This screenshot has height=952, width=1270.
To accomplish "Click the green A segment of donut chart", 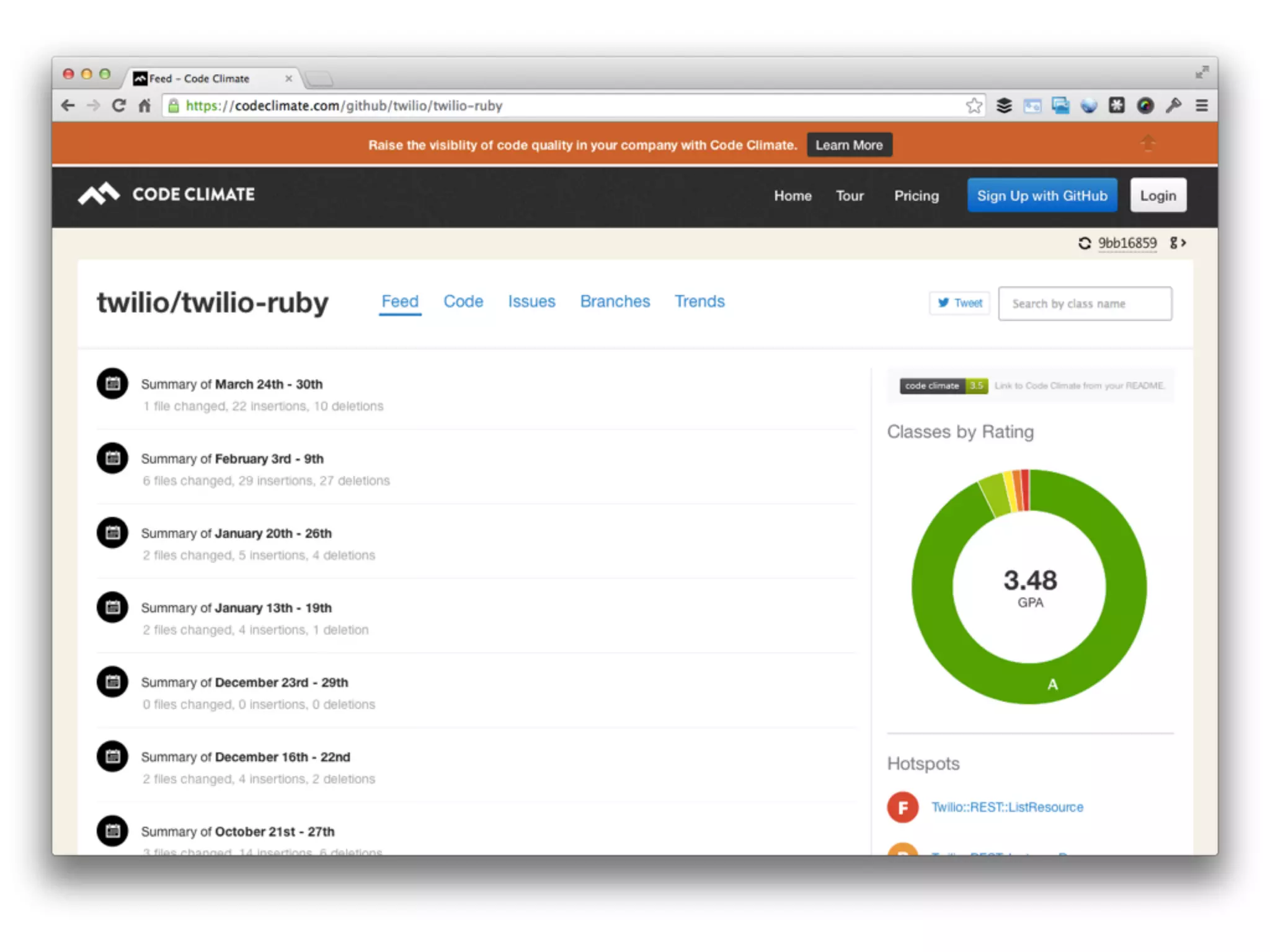I will (1052, 684).
